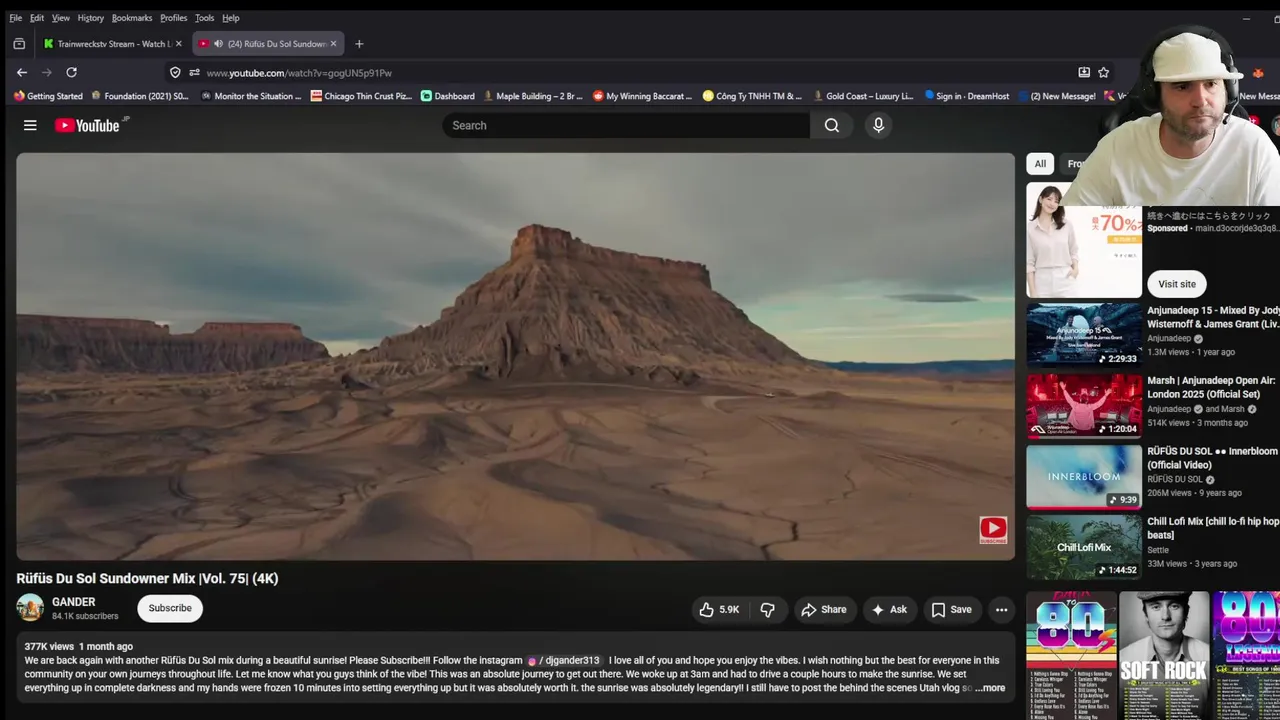Image resolution: width=1280 pixels, height=720 pixels.
Task: Click the search magnifier button
Action: (x=832, y=125)
